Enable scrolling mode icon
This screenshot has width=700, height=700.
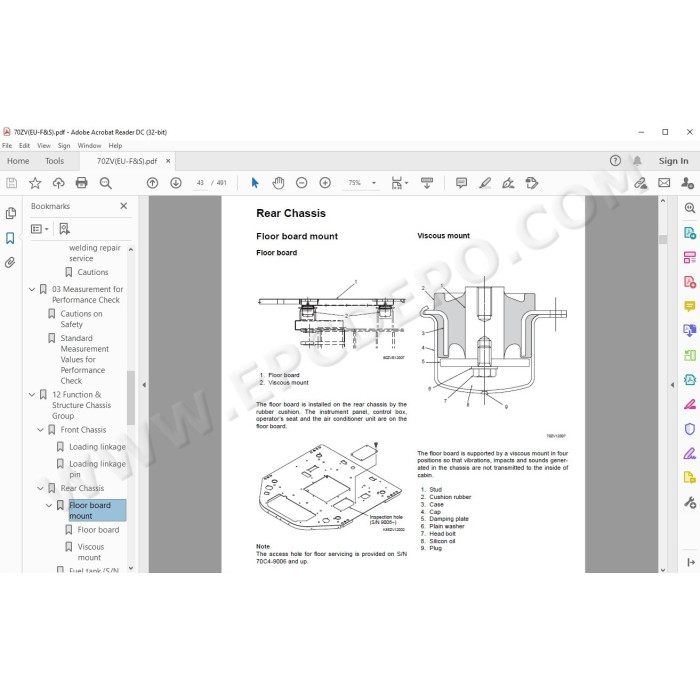[x=427, y=183]
